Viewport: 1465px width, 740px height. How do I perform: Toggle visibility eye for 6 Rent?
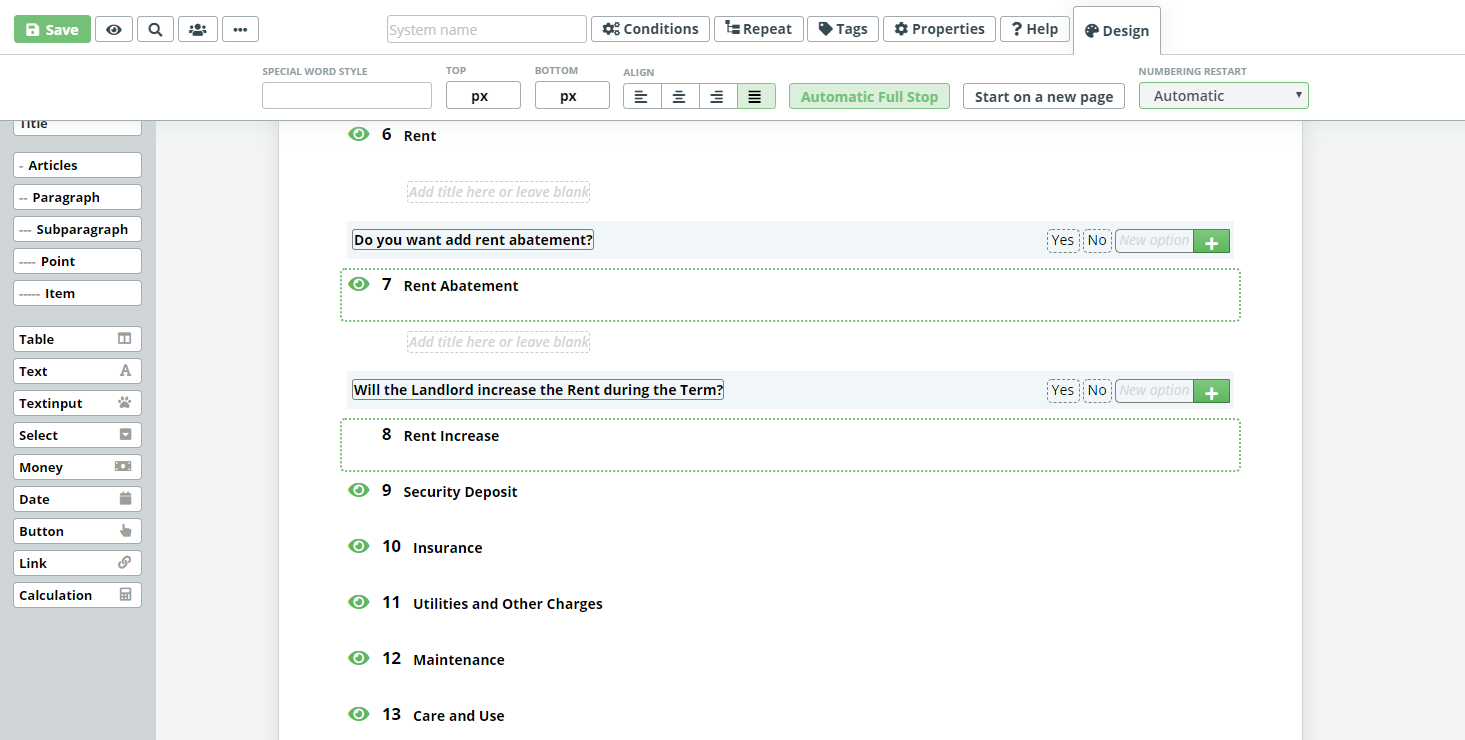[359, 134]
